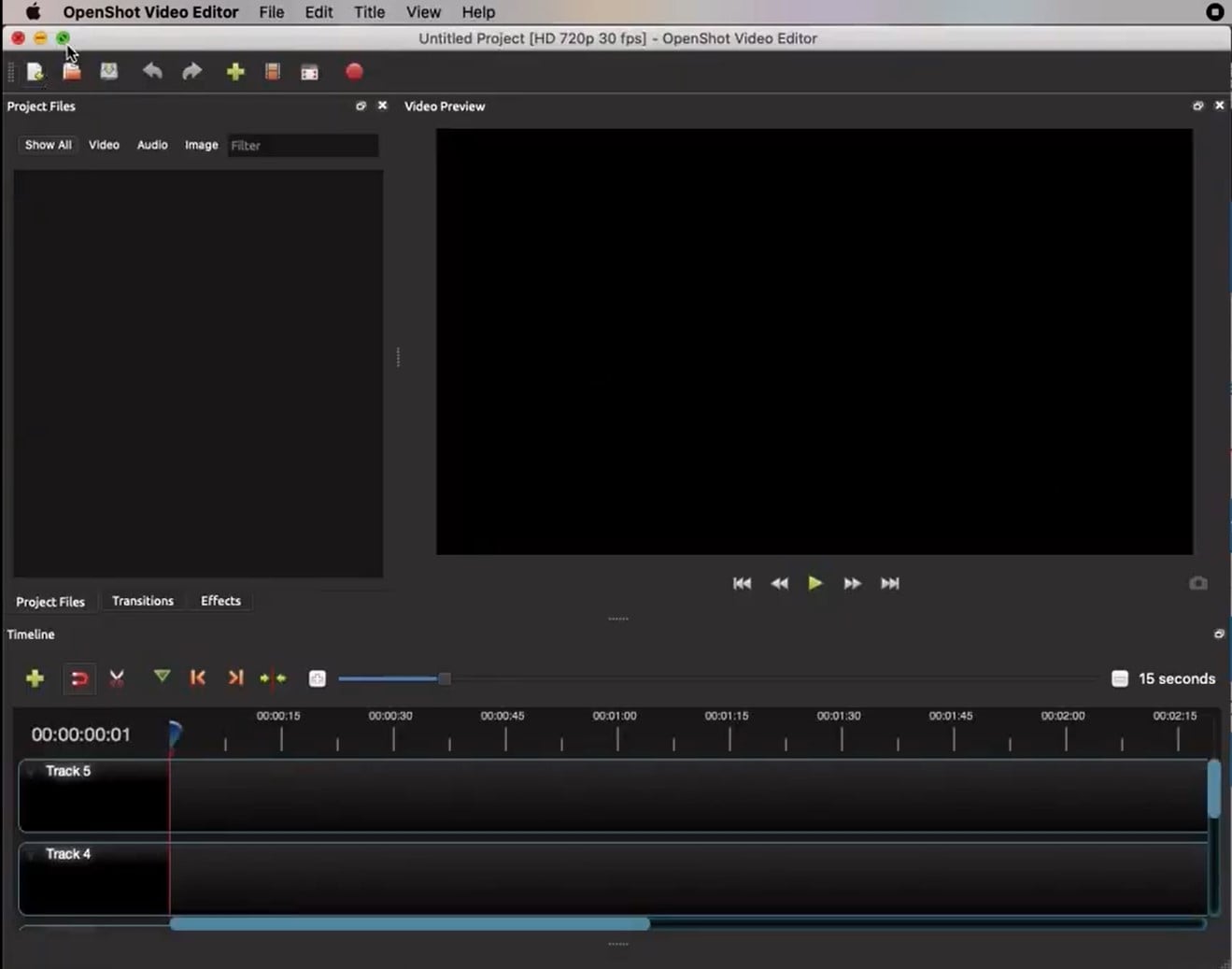Filter project files by Video

[104, 145]
